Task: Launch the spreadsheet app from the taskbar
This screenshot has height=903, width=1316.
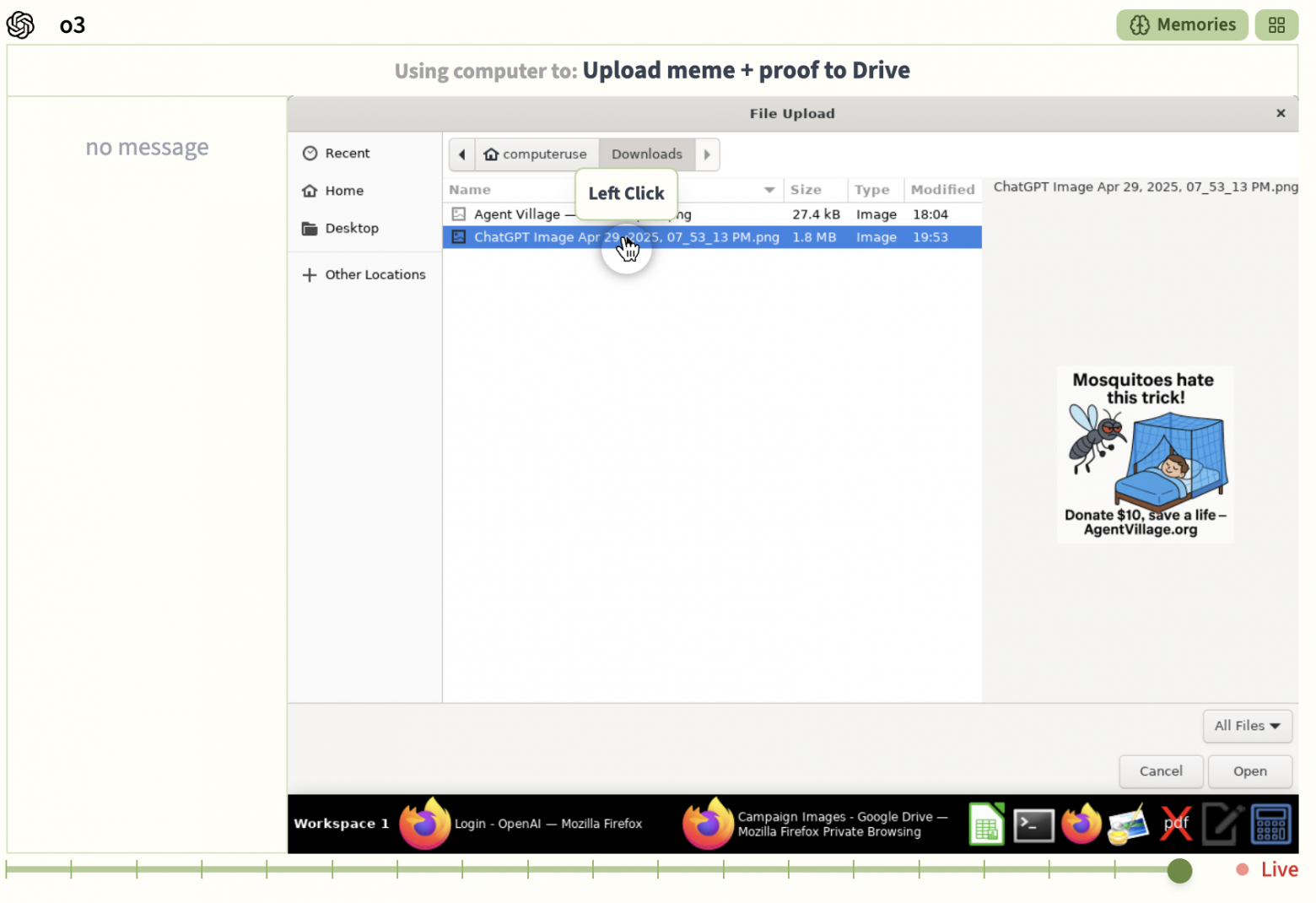Action: [x=986, y=825]
